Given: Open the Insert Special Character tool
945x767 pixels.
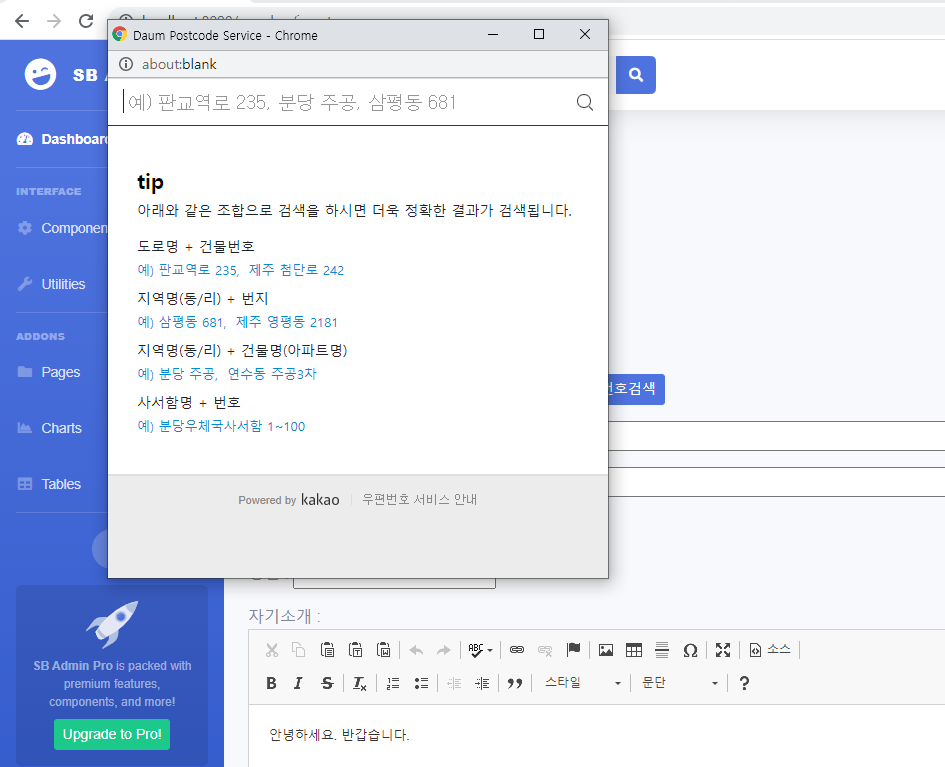Looking at the screenshot, I should click(690, 649).
